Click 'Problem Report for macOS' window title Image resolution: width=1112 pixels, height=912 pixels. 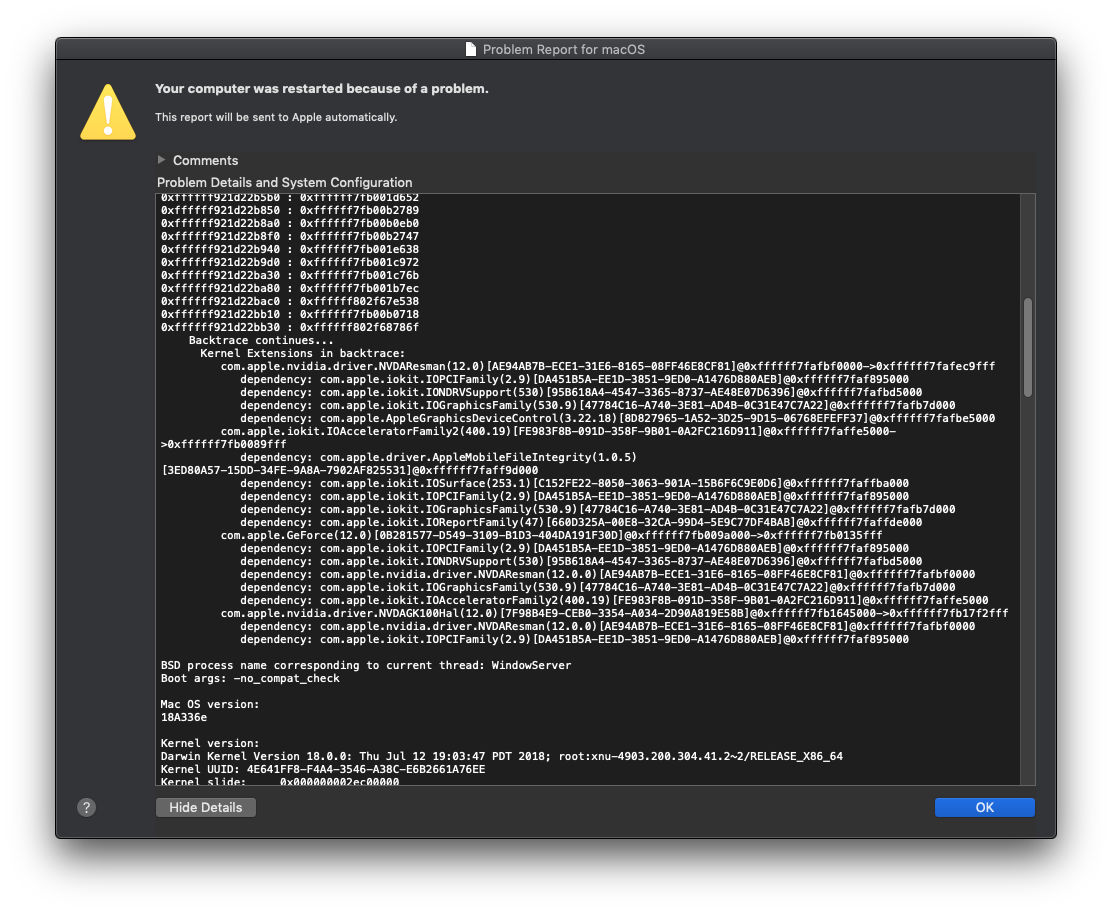tap(564, 50)
